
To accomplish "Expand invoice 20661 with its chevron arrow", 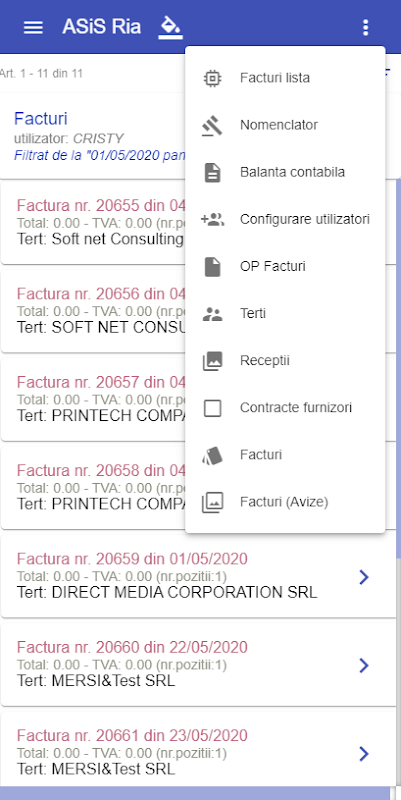I will (363, 754).
